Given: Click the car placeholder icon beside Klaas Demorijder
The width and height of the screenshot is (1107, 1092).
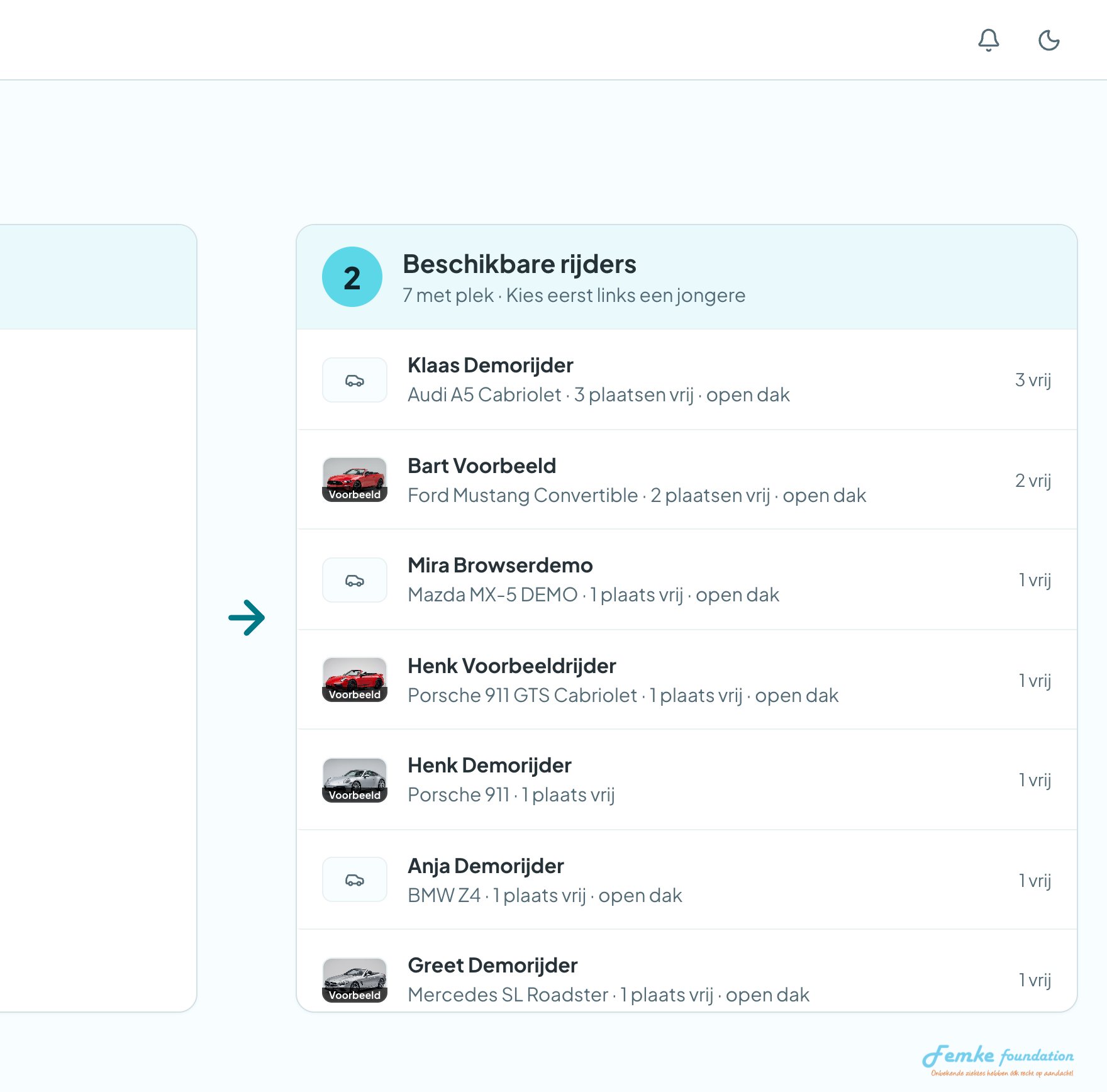Looking at the screenshot, I should (x=355, y=380).
